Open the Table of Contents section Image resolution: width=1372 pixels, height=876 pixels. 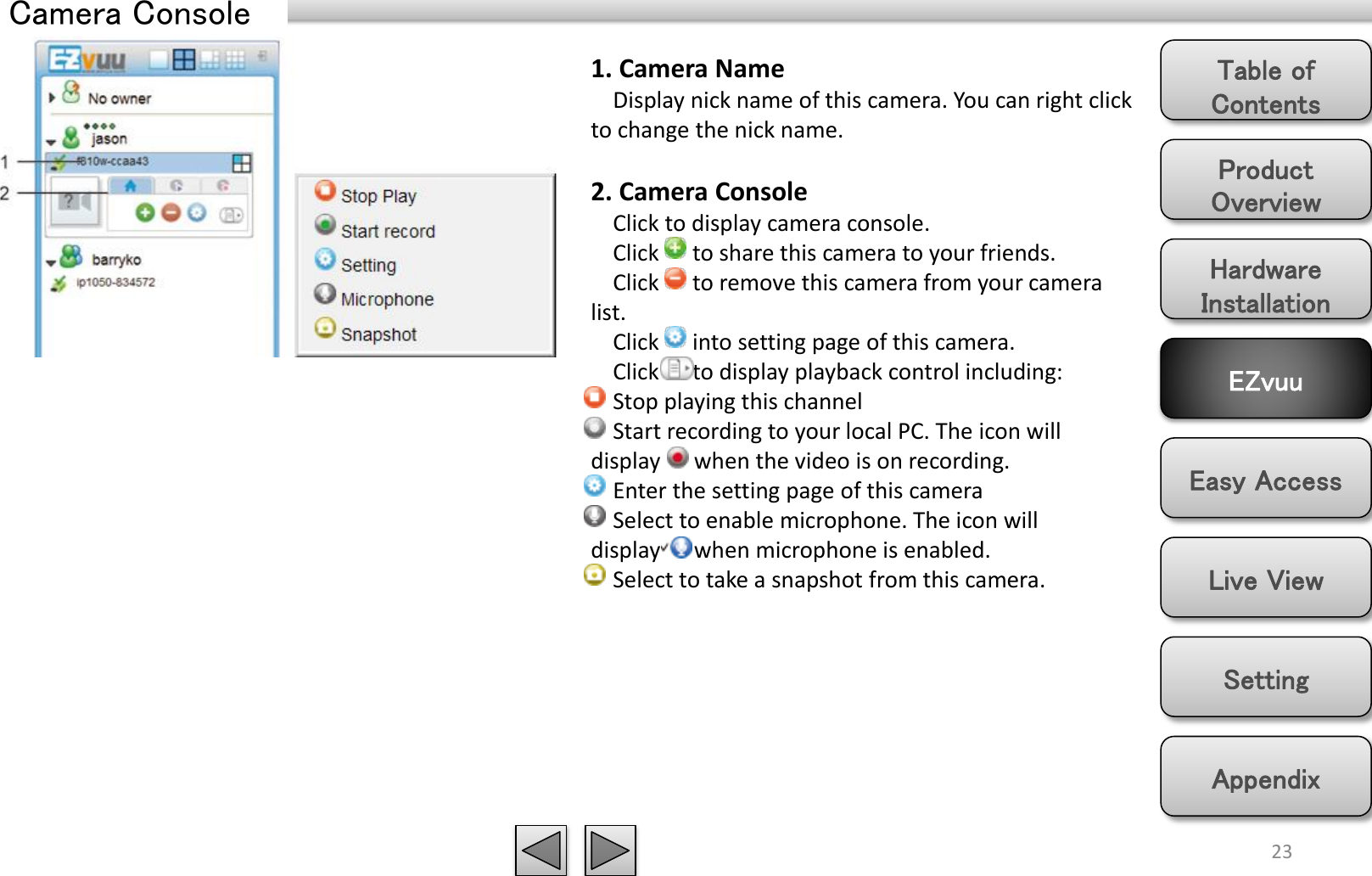[1265, 81]
